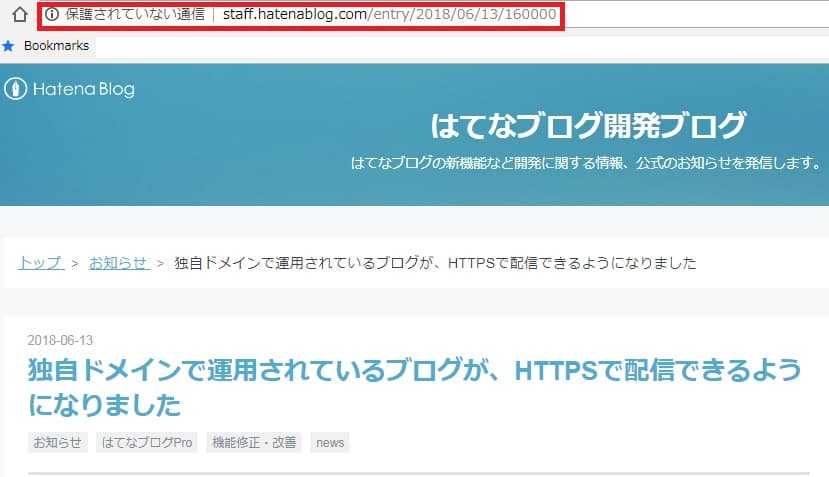The width and height of the screenshot is (829, 477).
Task: Open the site info icon beside 保護されていない通信
Action: click(52, 14)
